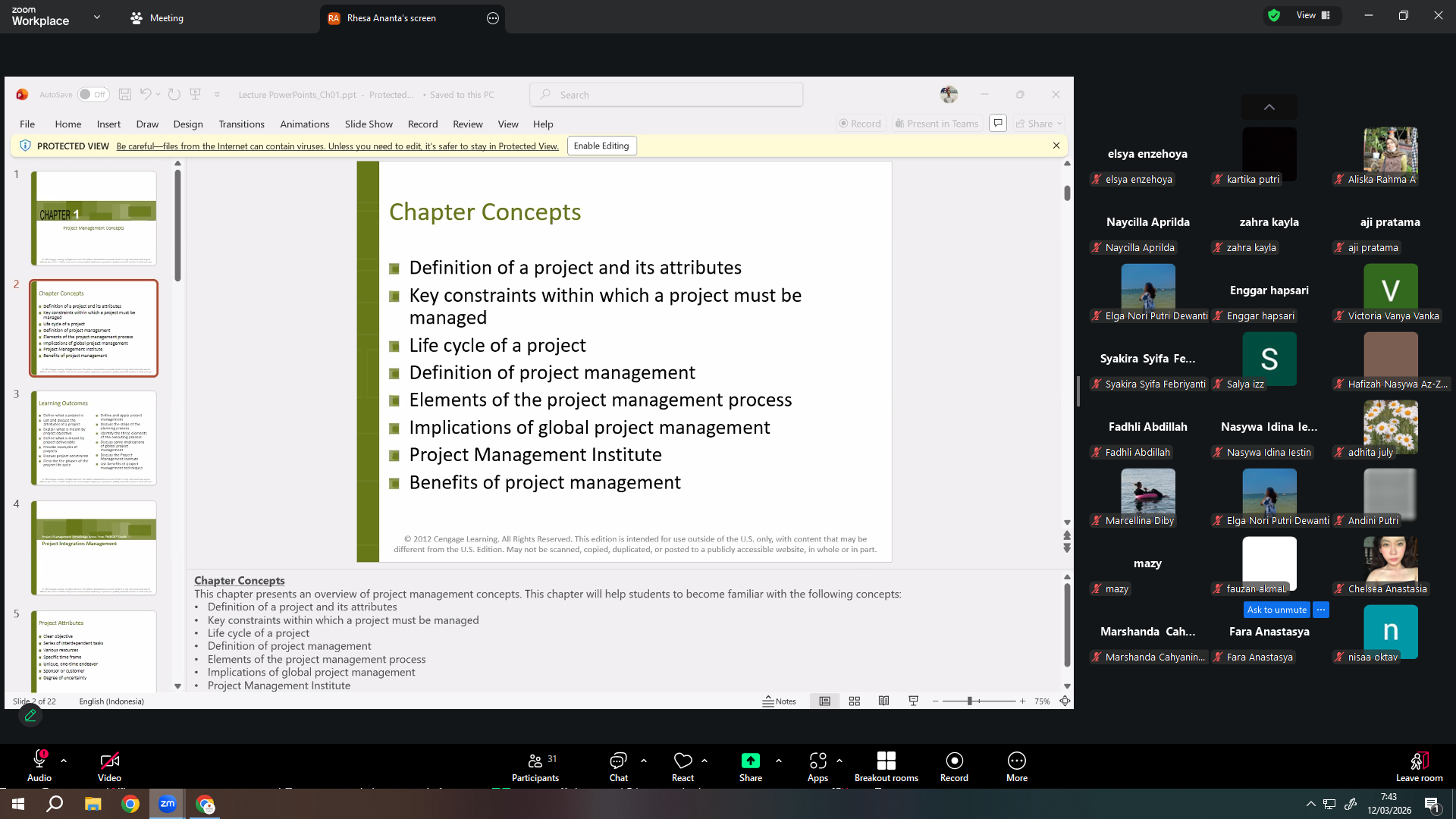Open the Animations ribbon tab
This screenshot has height=819, width=1456.
coord(305,124)
